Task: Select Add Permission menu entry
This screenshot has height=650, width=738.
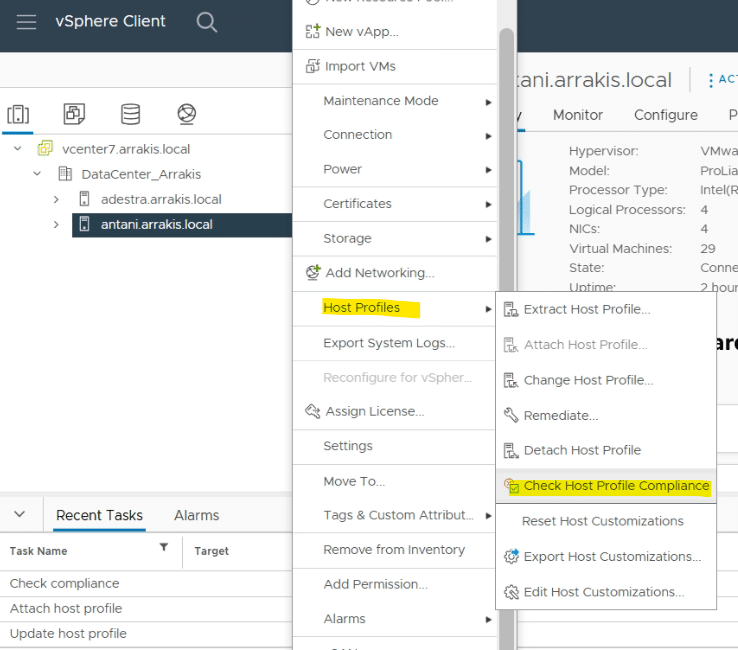Action: [x=394, y=584]
